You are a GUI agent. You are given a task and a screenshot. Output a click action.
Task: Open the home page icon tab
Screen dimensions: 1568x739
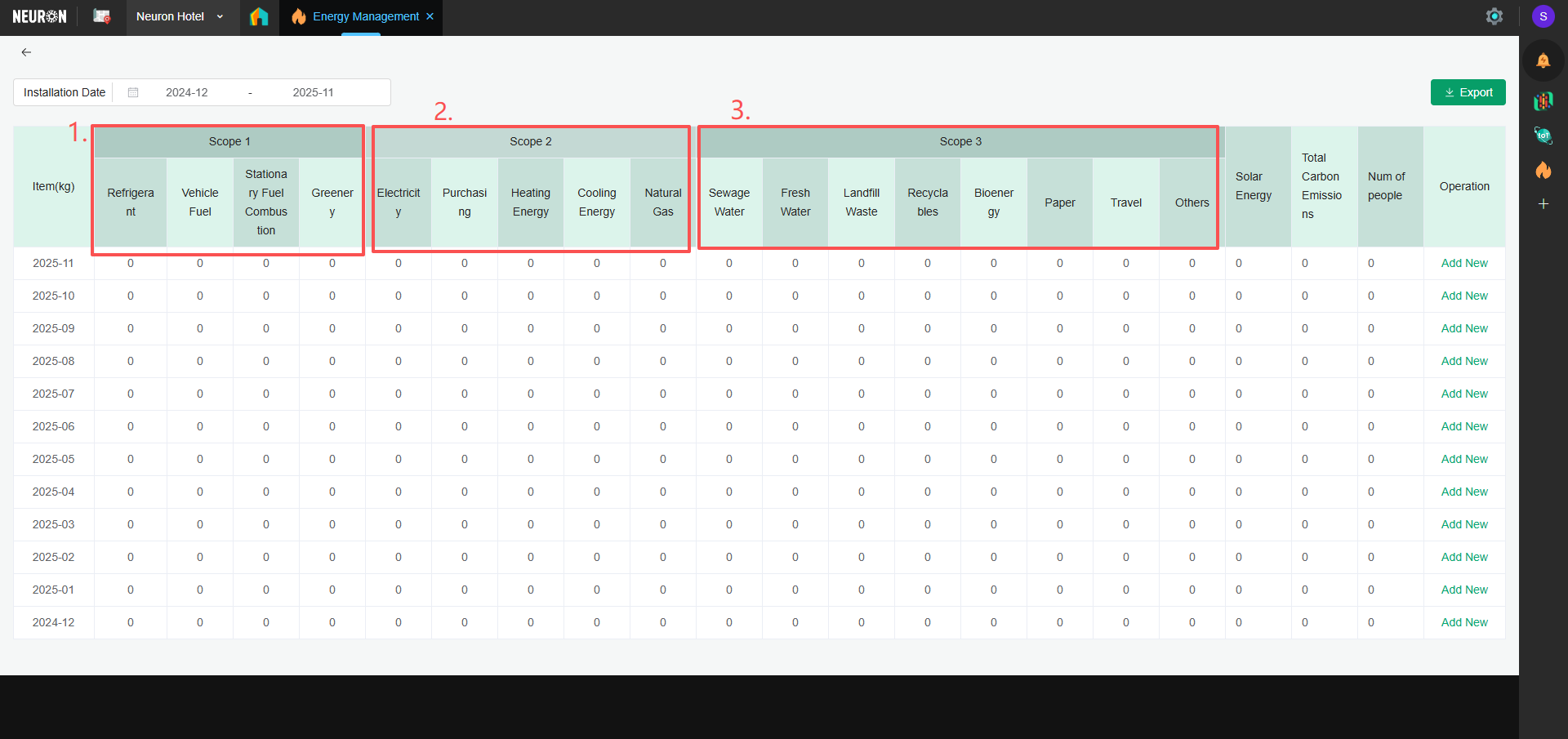(x=259, y=16)
